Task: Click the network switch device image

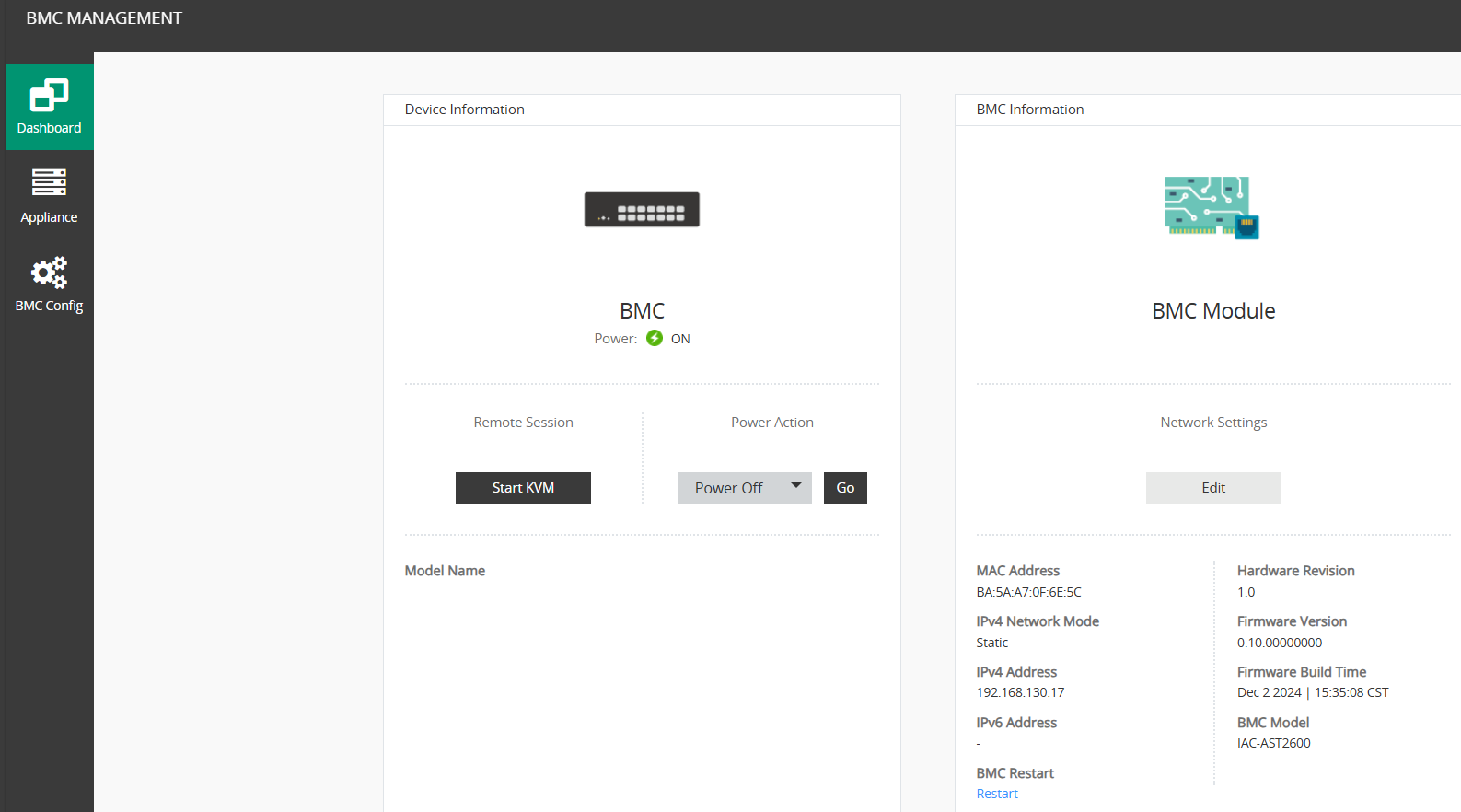Action: click(642, 210)
